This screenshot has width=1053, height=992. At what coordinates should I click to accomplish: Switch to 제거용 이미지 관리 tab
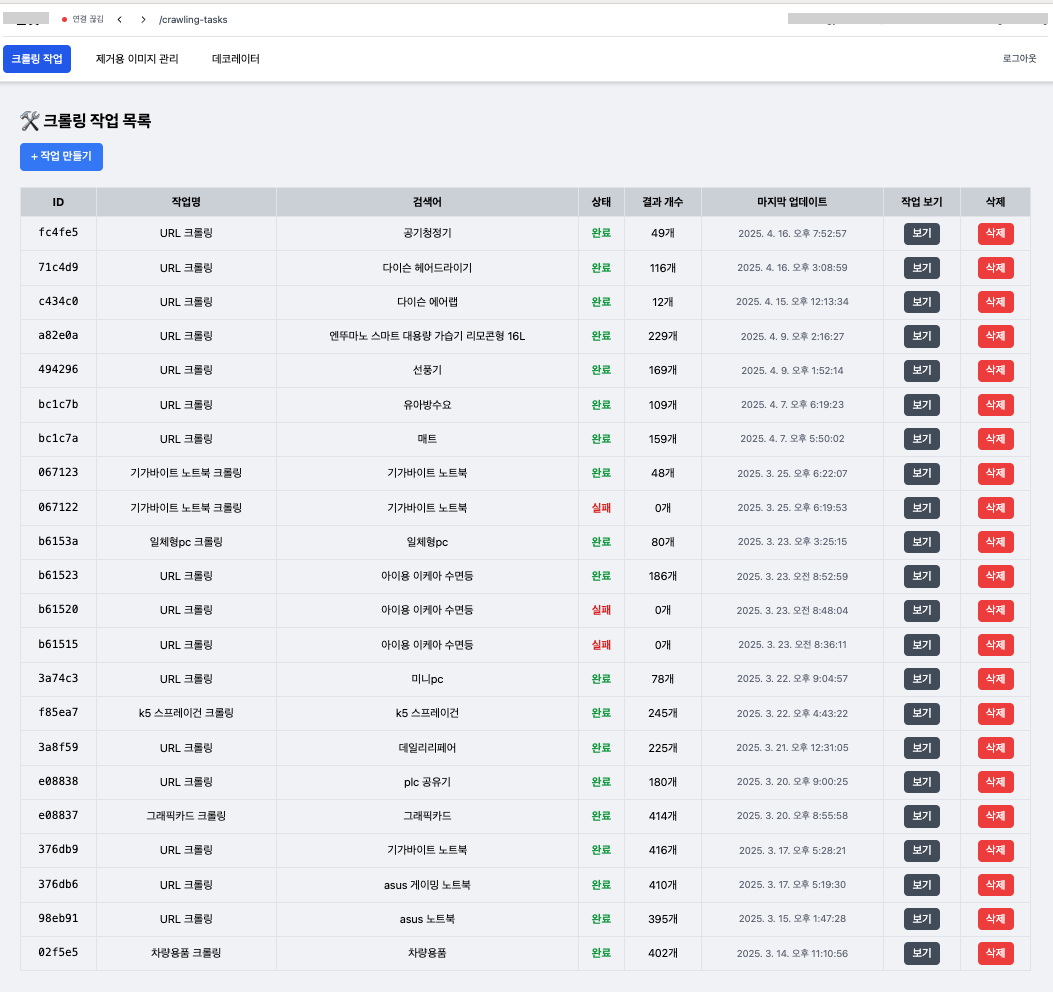click(x=137, y=59)
